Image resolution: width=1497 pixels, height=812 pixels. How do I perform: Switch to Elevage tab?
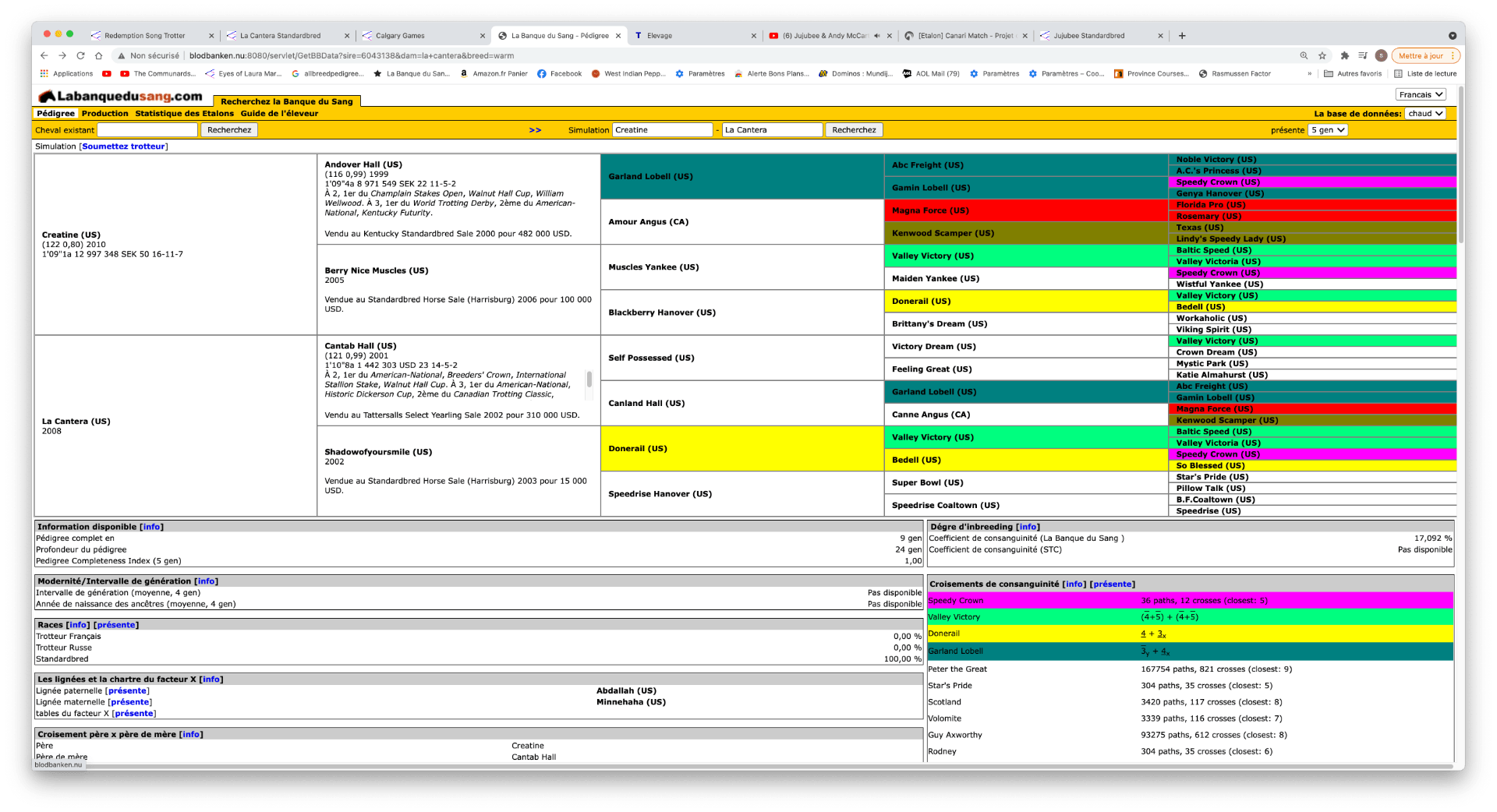[x=660, y=35]
